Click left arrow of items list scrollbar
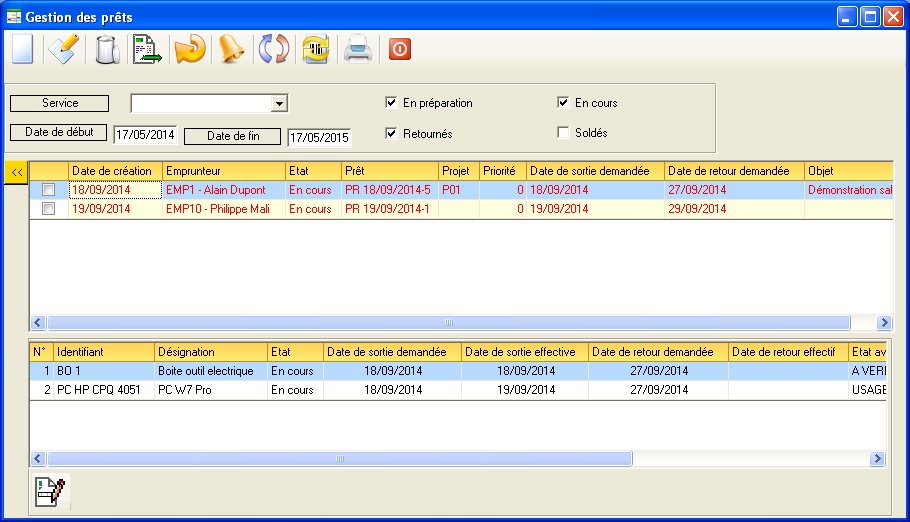The width and height of the screenshot is (910, 522). [x=38, y=459]
